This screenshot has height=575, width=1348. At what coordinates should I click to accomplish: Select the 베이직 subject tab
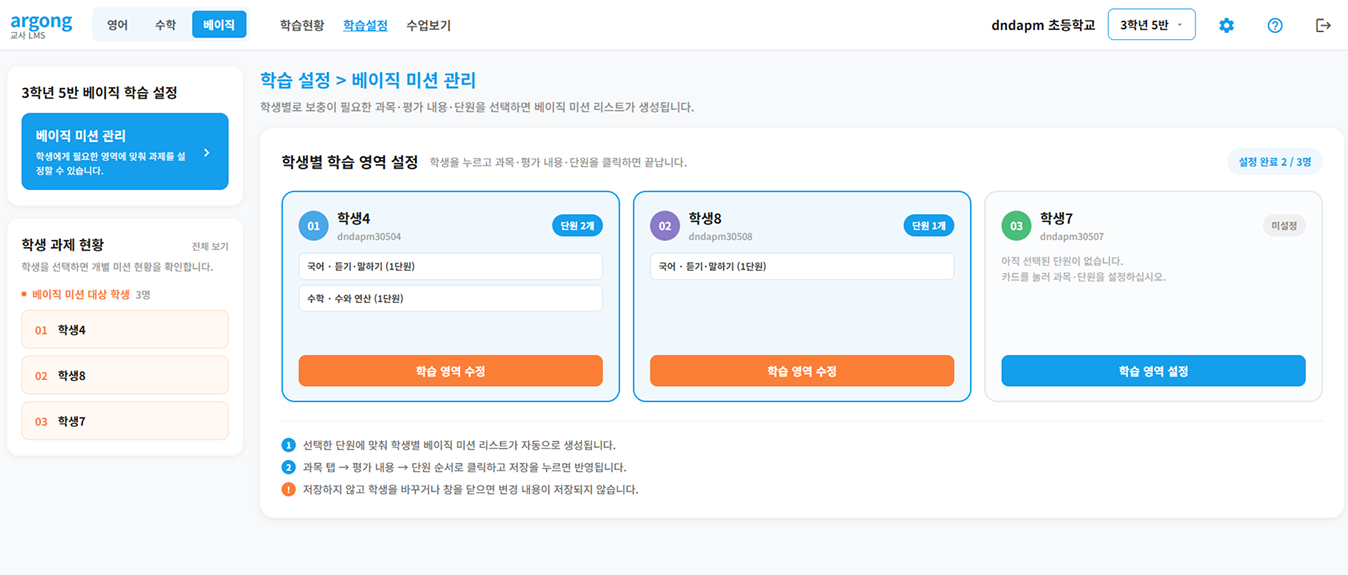coord(218,25)
